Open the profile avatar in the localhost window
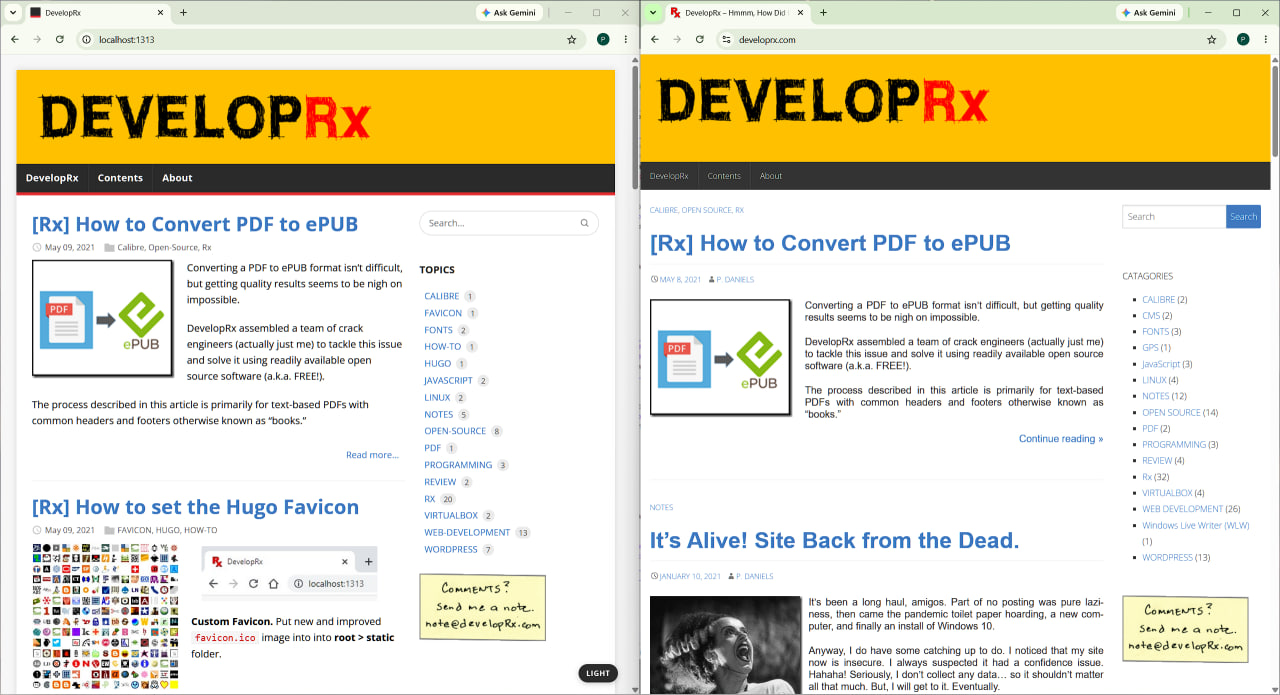 tap(603, 39)
